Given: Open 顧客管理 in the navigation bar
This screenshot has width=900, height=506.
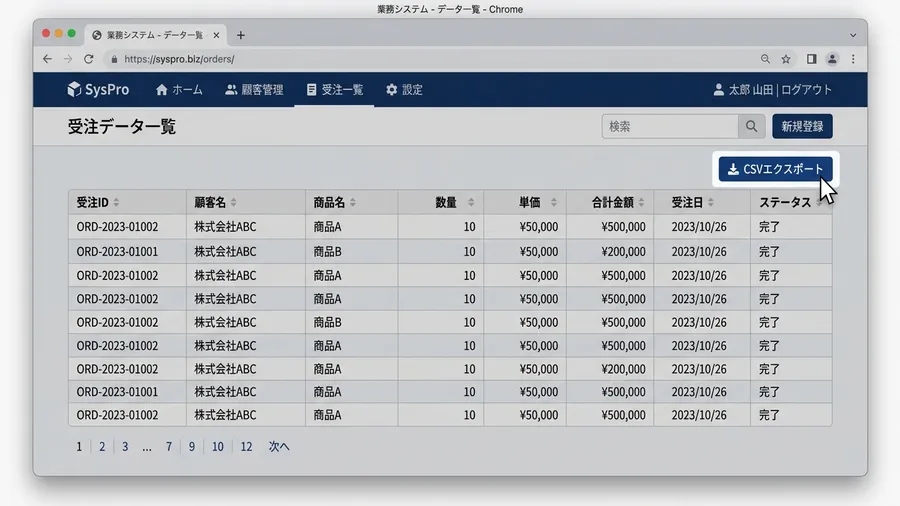Looking at the screenshot, I should (254, 89).
